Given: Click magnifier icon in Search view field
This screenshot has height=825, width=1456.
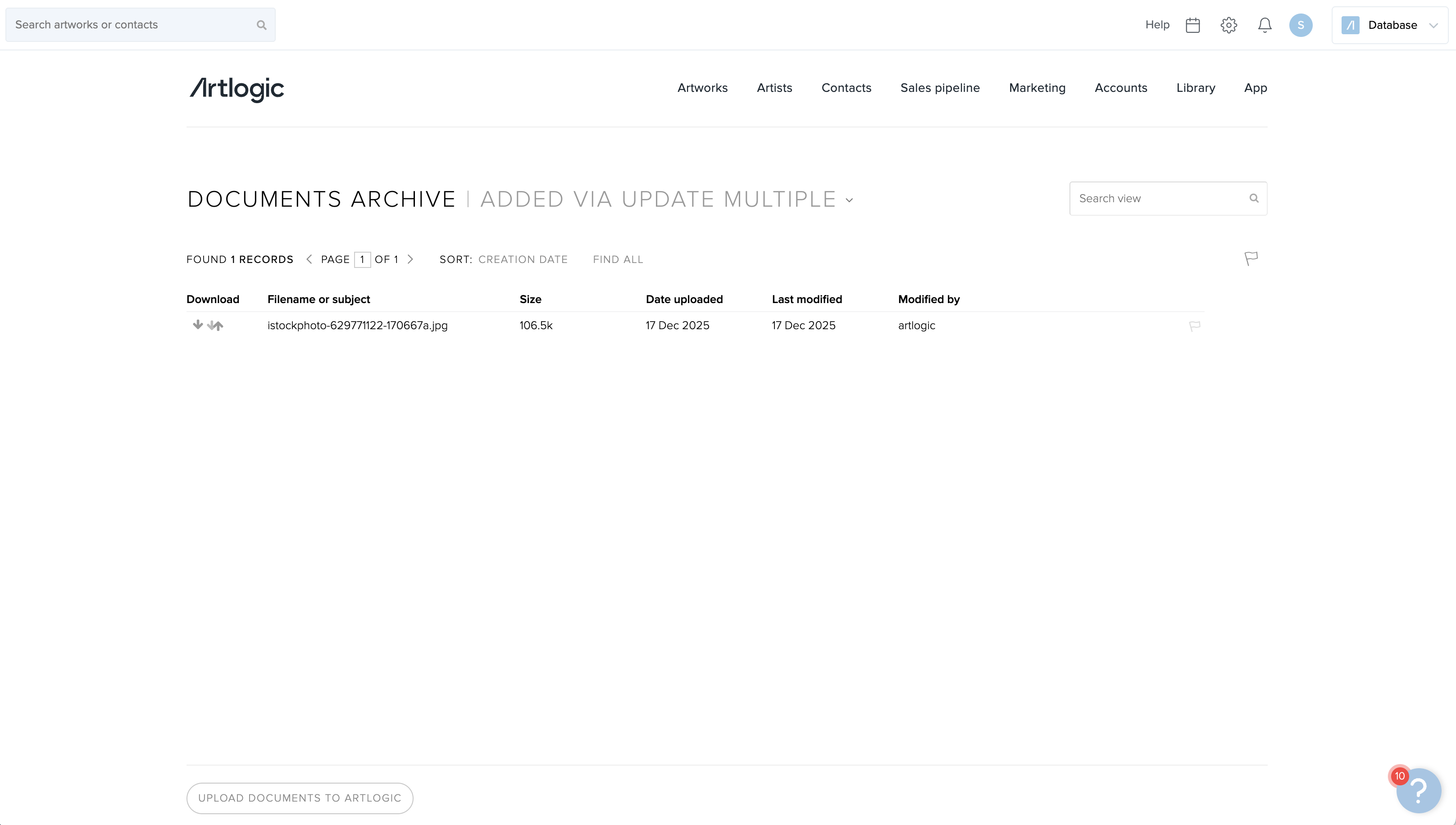Looking at the screenshot, I should point(1254,198).
